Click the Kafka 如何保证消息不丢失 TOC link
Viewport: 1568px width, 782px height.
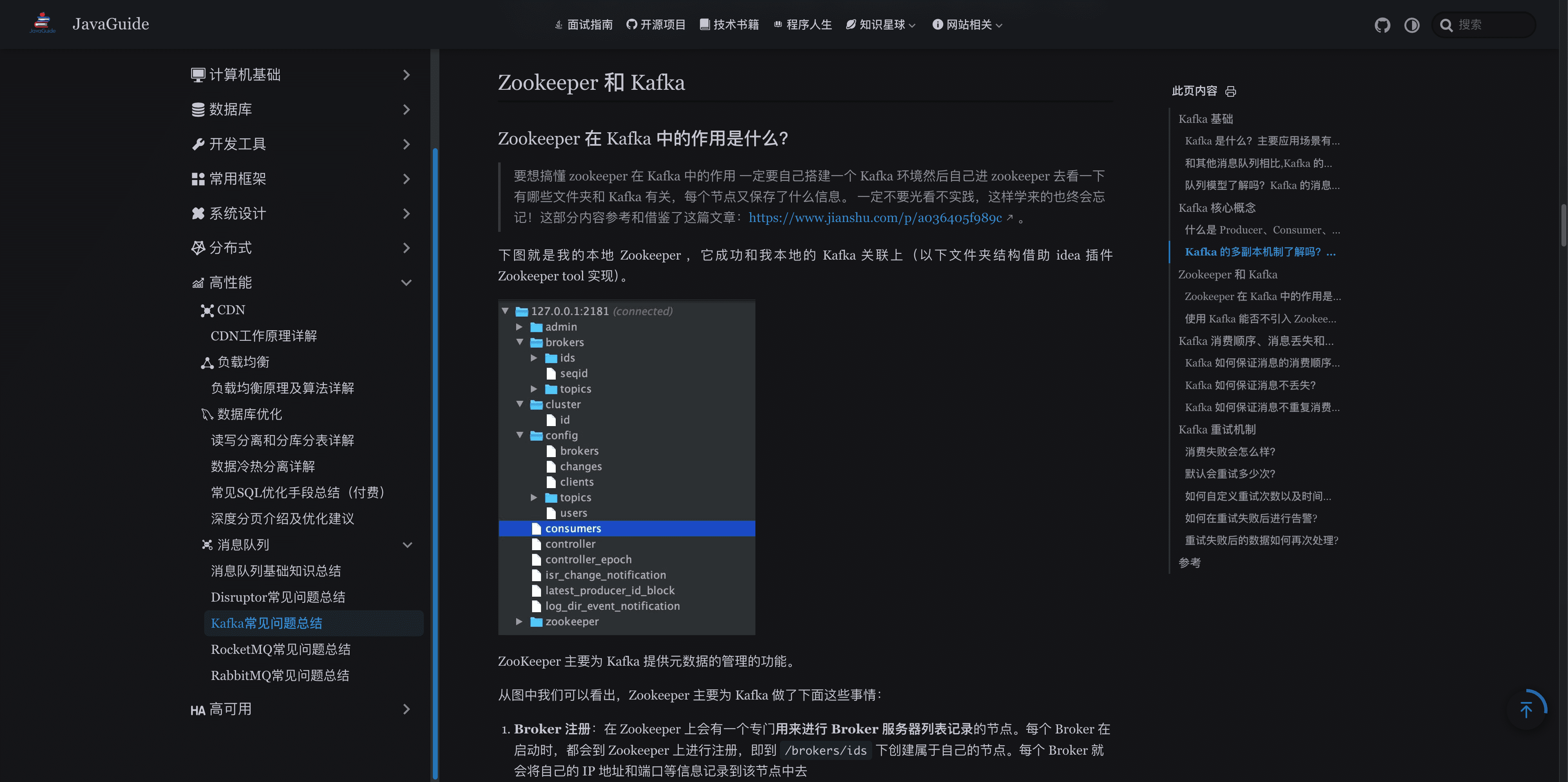(x=1249, y=385)
